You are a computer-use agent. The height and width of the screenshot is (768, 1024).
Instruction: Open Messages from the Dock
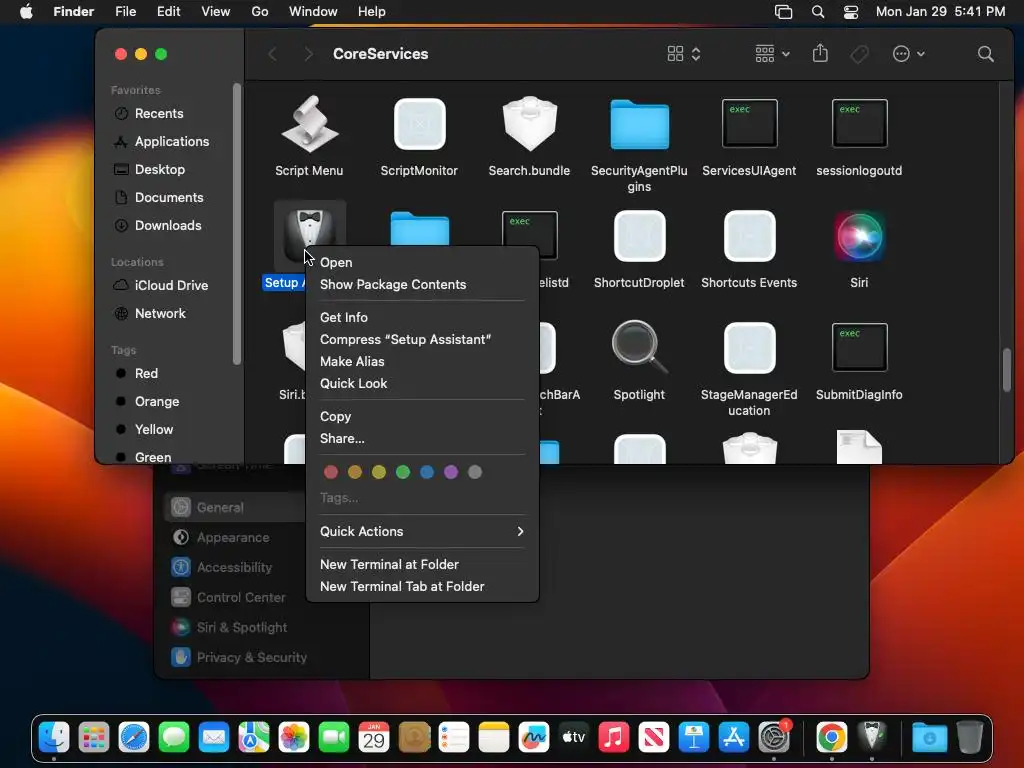pos(174,737)
